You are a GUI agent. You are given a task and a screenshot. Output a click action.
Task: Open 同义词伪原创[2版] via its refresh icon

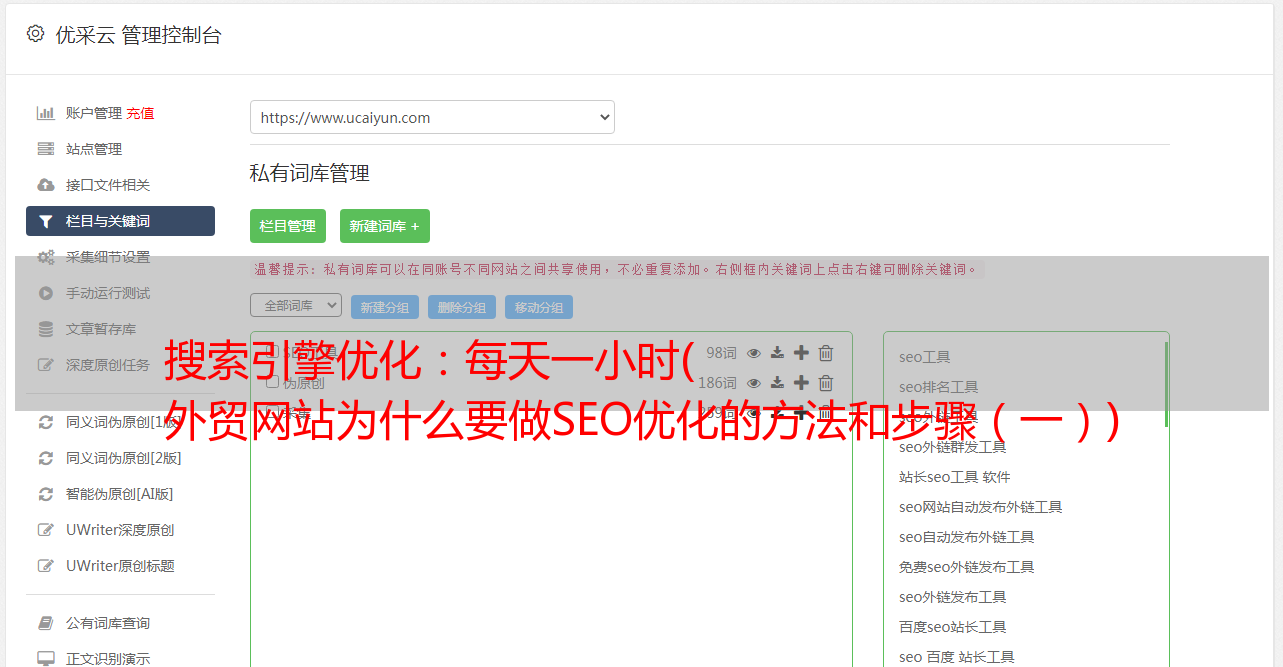[x=46, y=458]
